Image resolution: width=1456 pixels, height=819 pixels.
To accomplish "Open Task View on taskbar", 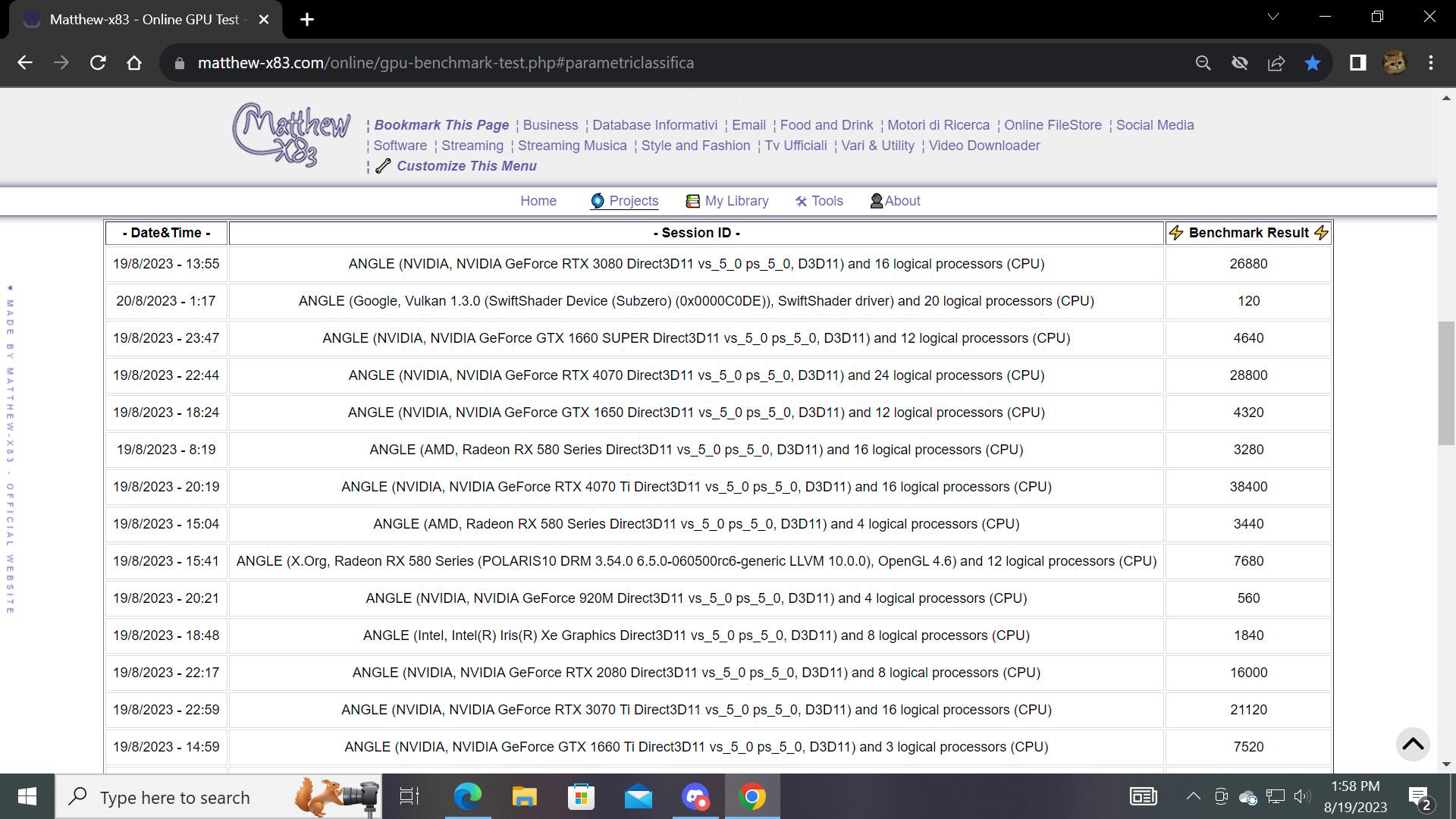I will click(409, 796).
